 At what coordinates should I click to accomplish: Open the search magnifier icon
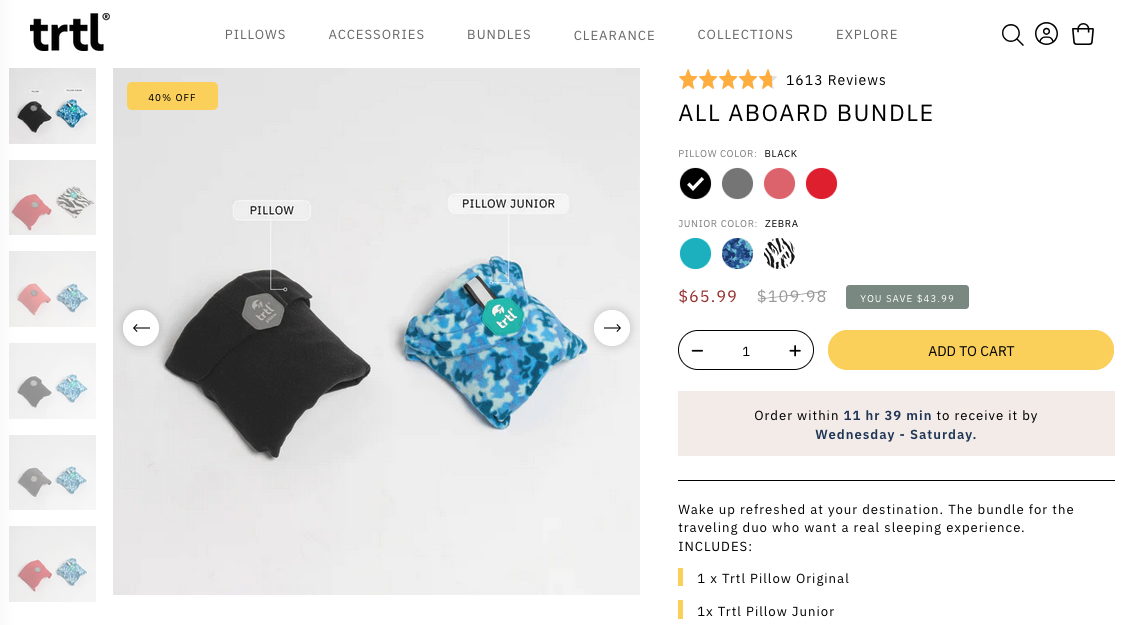click(x=1012, y=34)
